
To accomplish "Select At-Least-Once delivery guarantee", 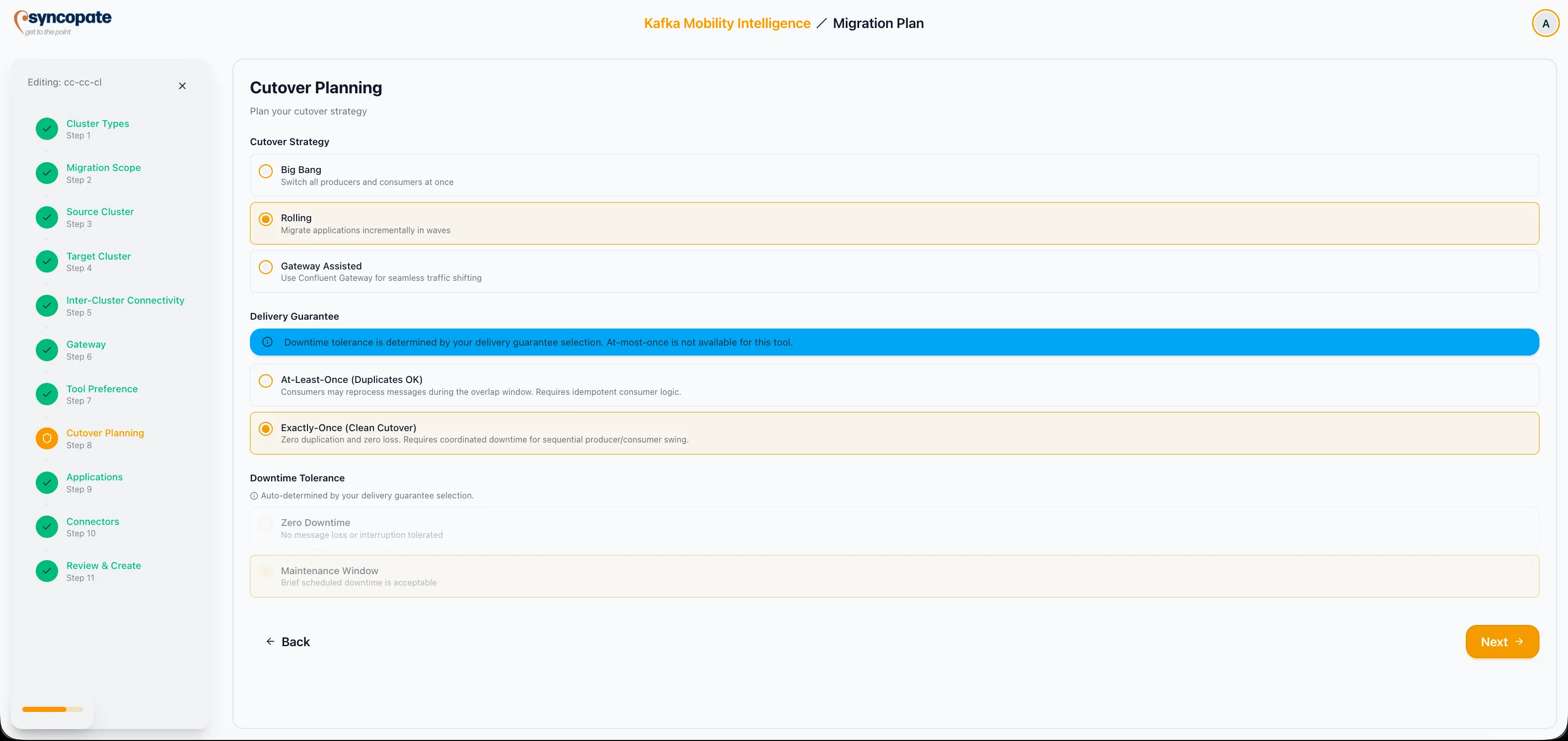I will click(266, 381).
